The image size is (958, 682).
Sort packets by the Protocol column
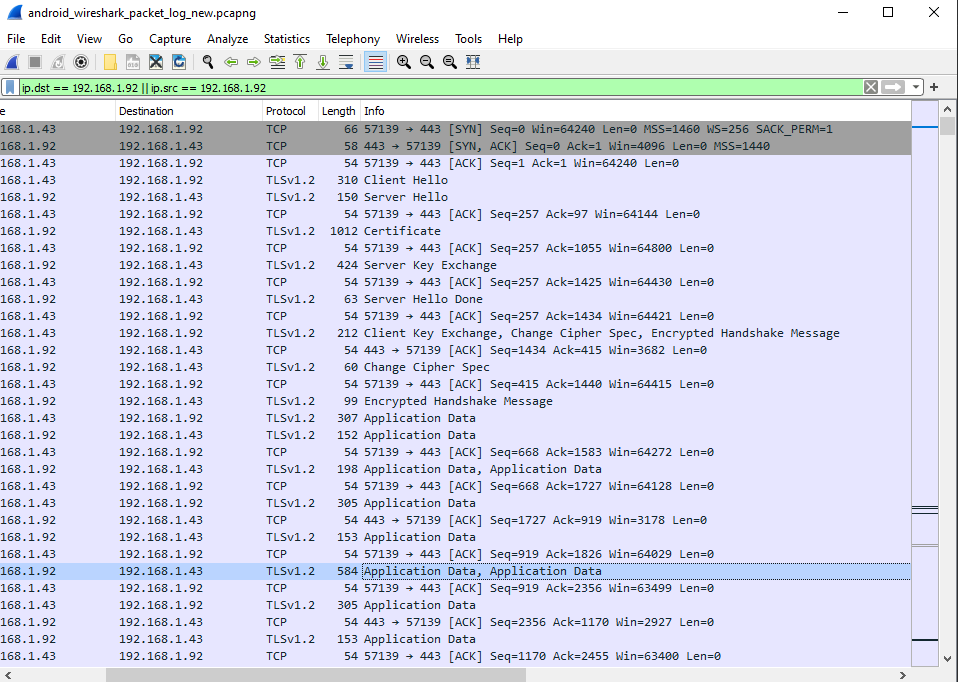coord(286,111)
